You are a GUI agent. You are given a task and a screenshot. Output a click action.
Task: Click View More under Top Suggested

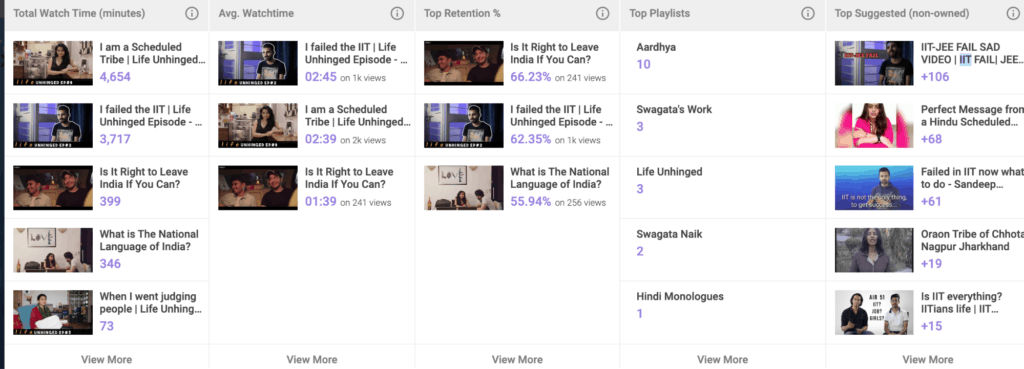928,359
